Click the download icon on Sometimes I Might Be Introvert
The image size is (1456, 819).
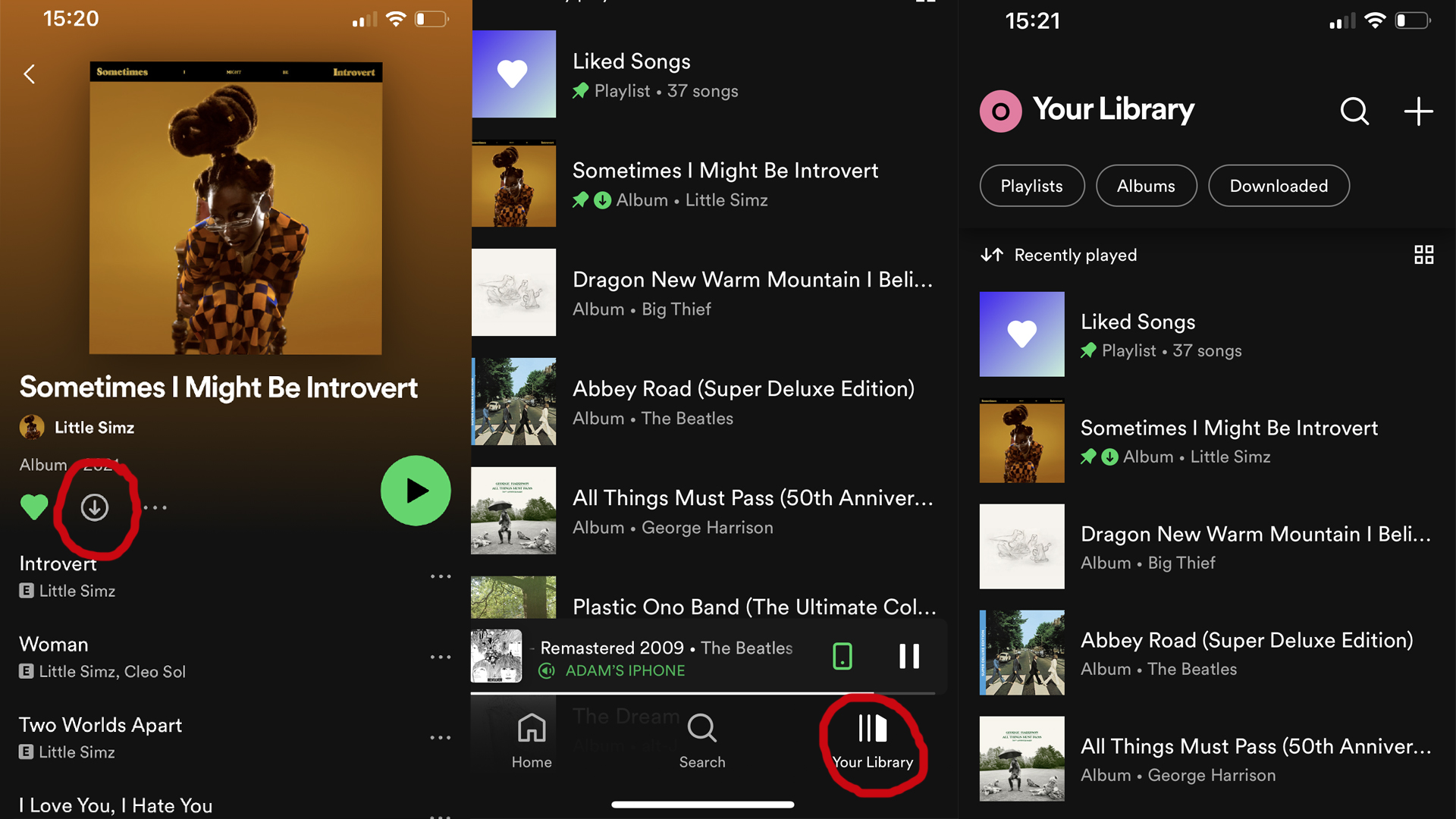coord(93,506)
